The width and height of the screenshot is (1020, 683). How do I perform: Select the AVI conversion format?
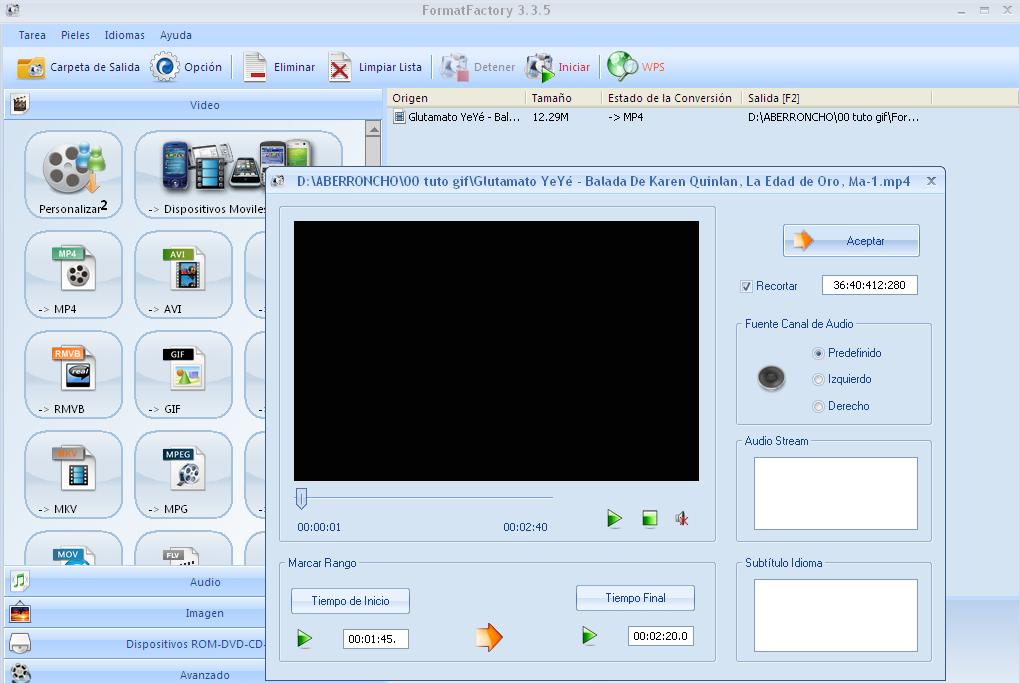pyautogui.click(x=183, y=274)
